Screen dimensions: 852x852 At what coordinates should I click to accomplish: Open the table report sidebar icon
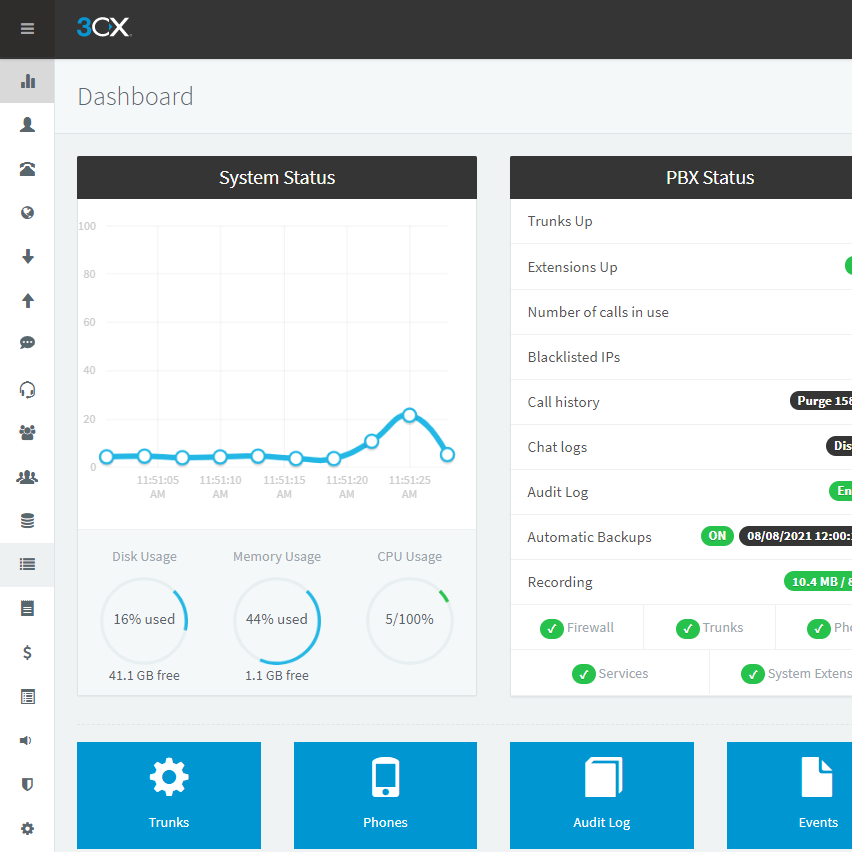click(x=27, y=697)
